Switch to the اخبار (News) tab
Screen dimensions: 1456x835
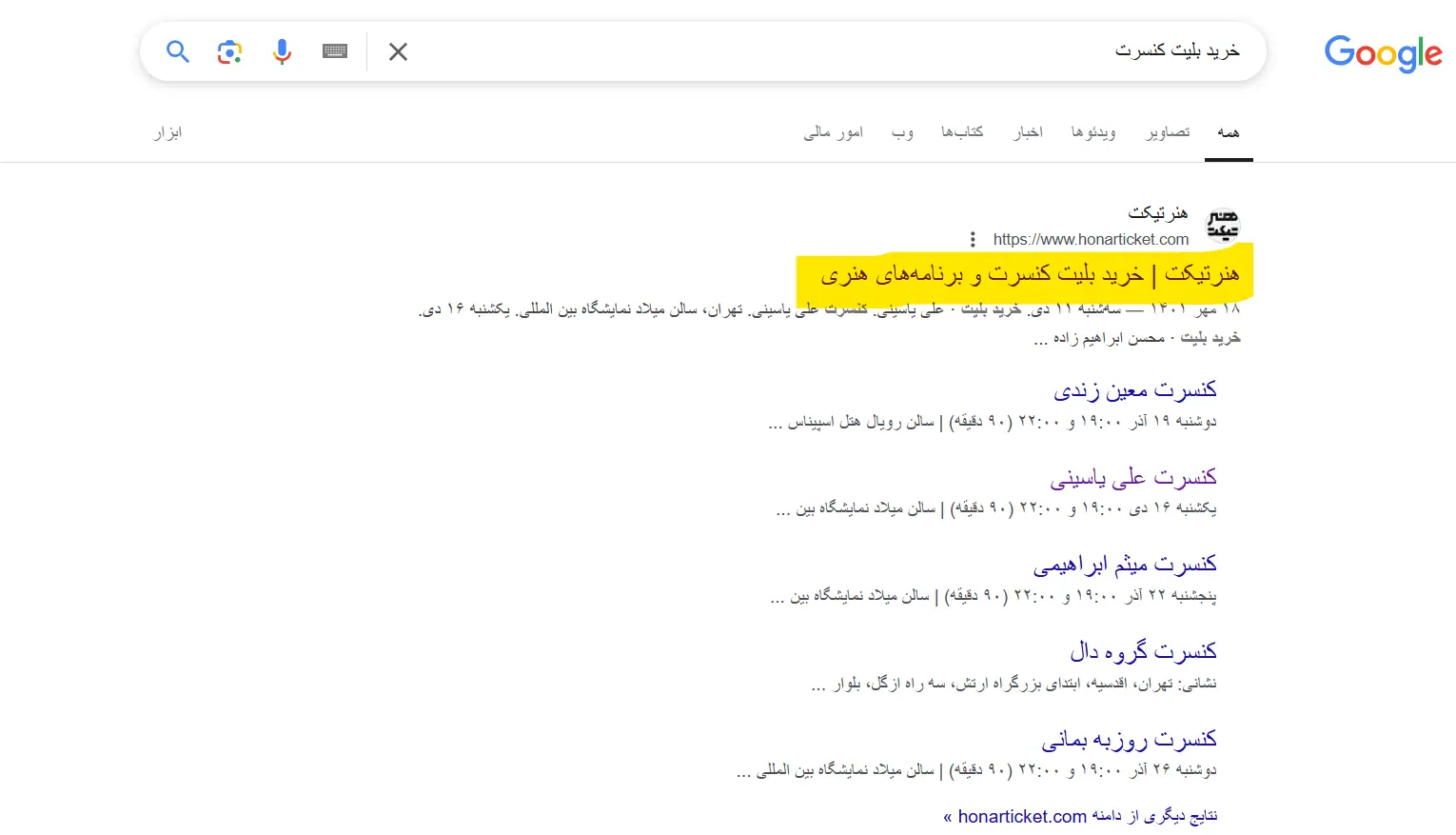(1028, 132)
